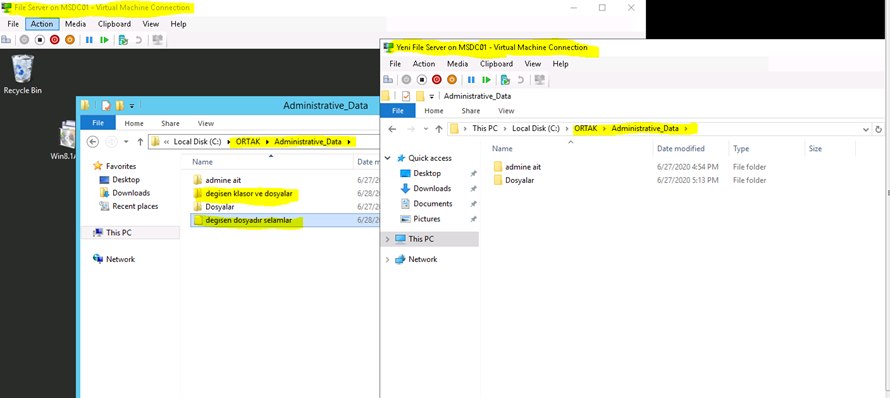The height and width of the screenshot is (398, 890).
Task: Open Clipboard menu in File Server window
Action: [x=114, y=24]
